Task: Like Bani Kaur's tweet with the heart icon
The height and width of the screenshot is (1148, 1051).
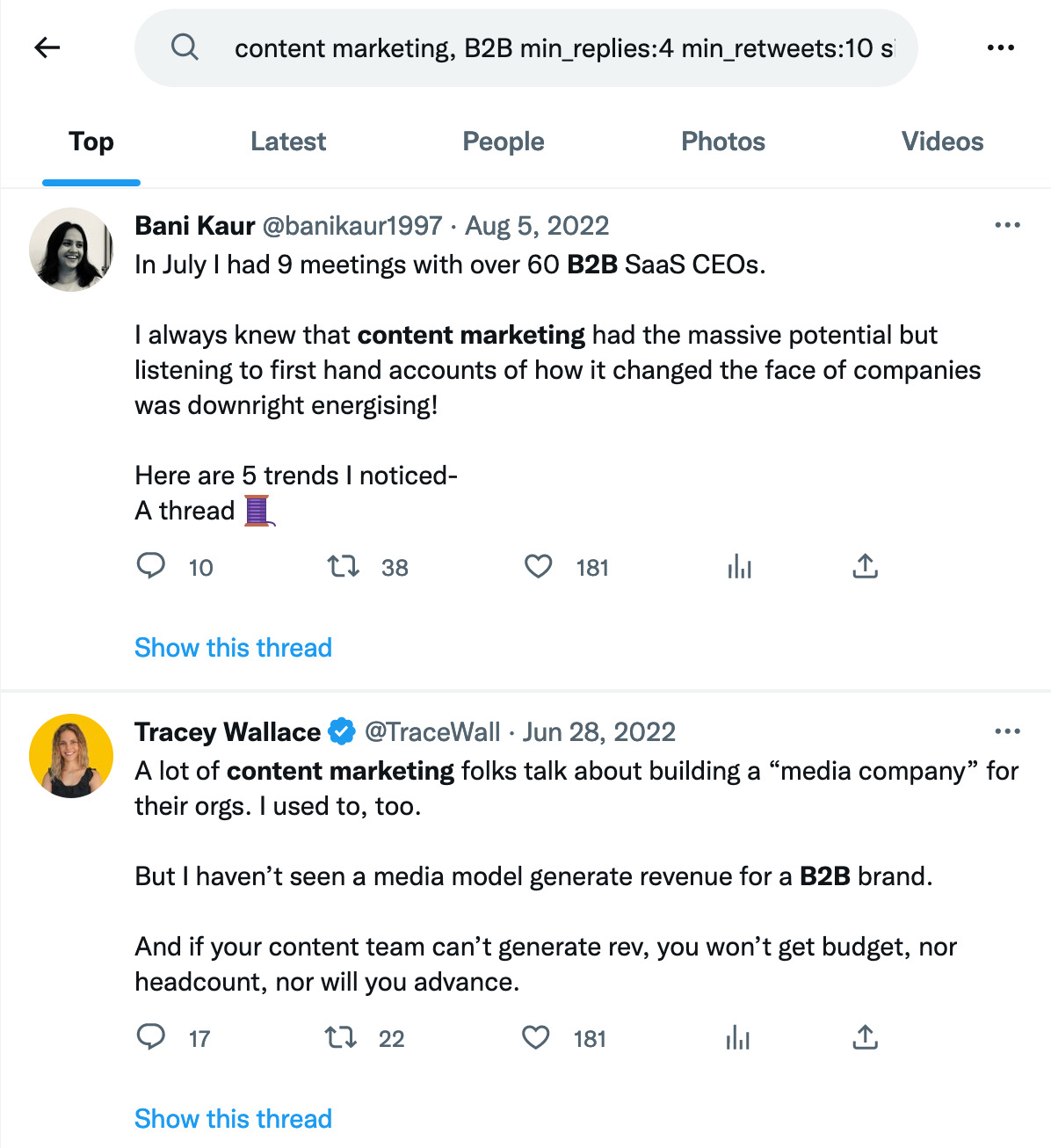Action: tap(539, 567)
